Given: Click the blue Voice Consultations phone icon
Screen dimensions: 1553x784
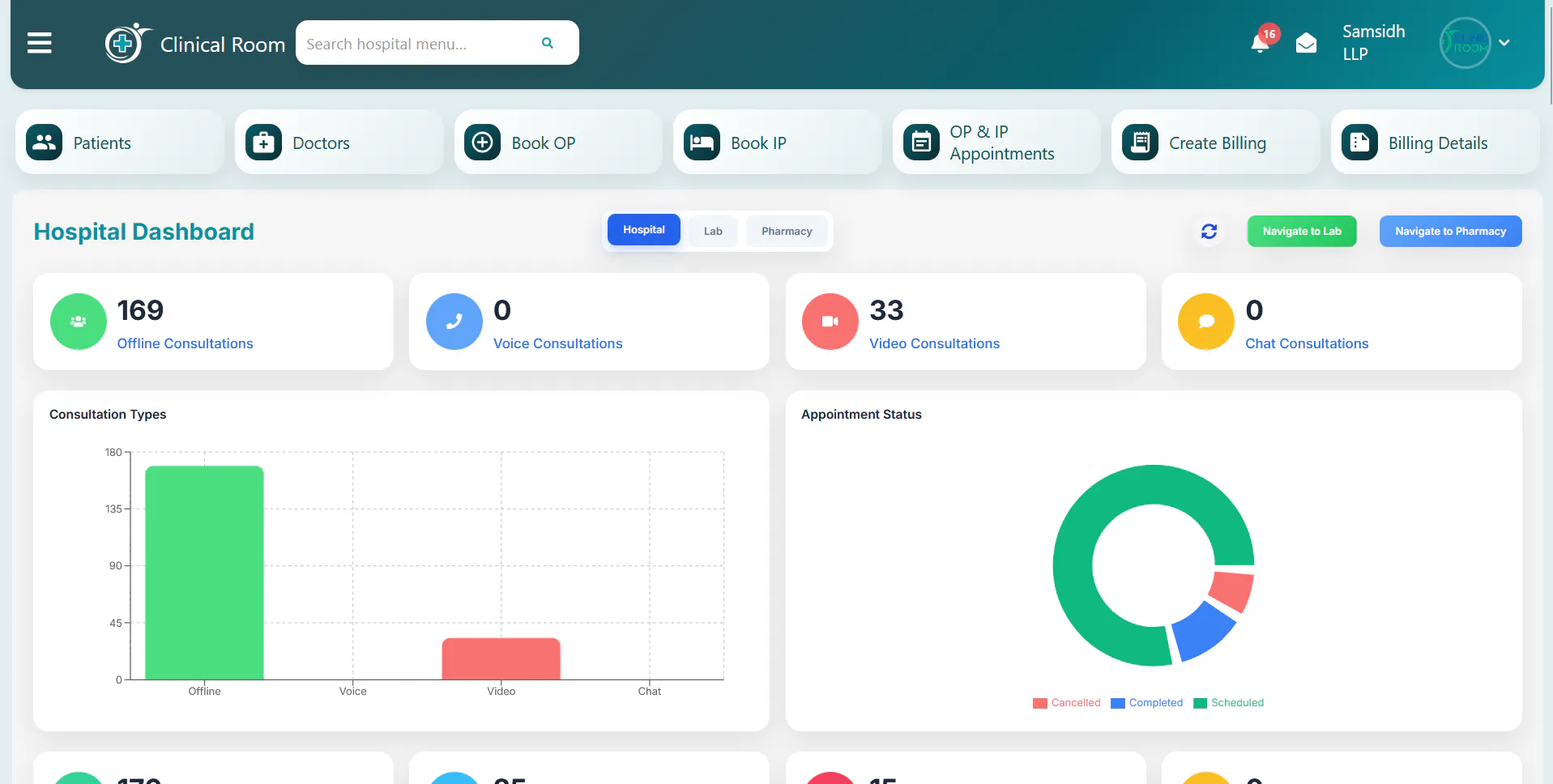Looking at the screenshot, I should [x=454, y=322].
